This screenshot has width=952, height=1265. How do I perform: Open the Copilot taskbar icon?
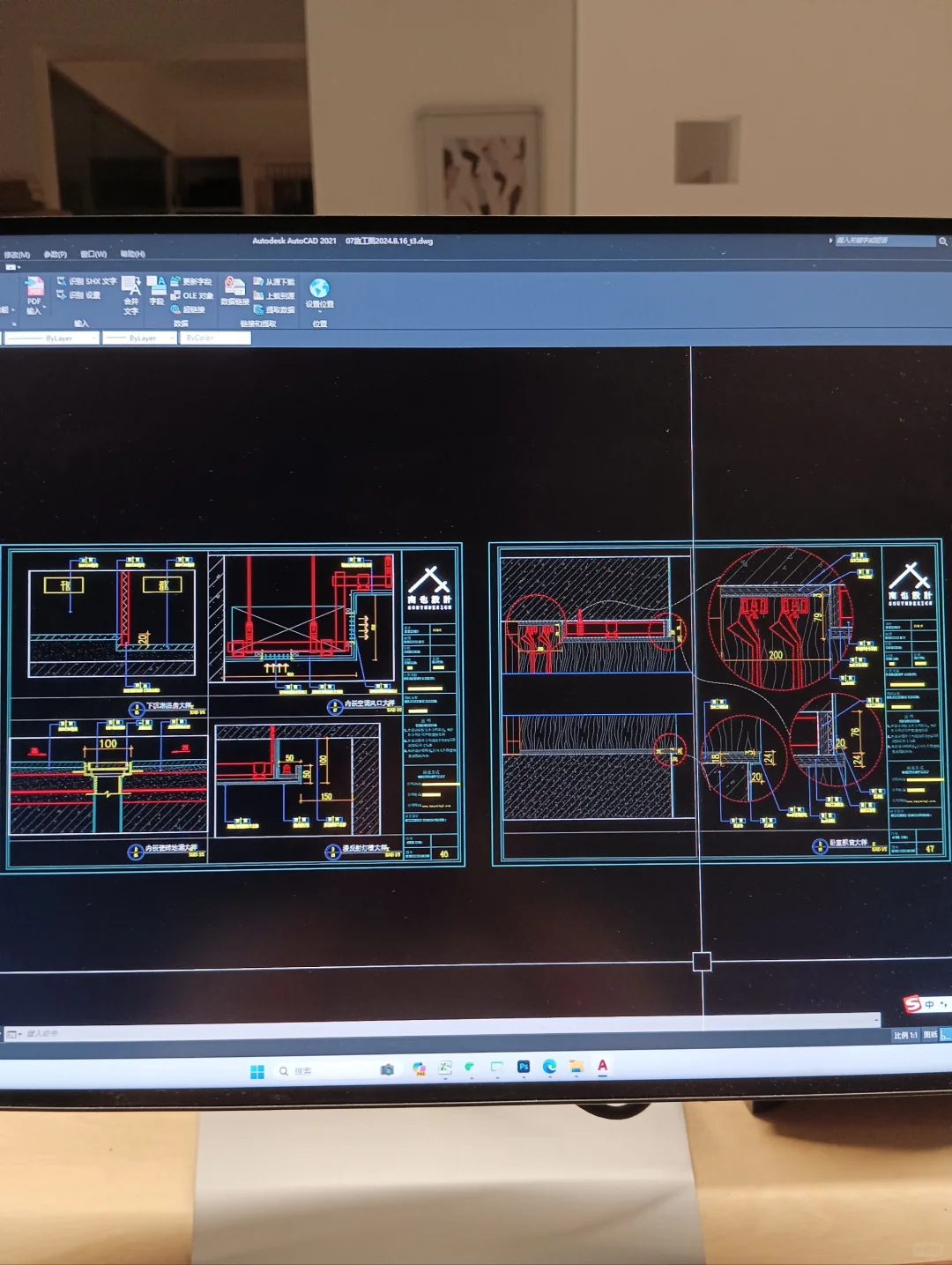(x=419, y=1068)
